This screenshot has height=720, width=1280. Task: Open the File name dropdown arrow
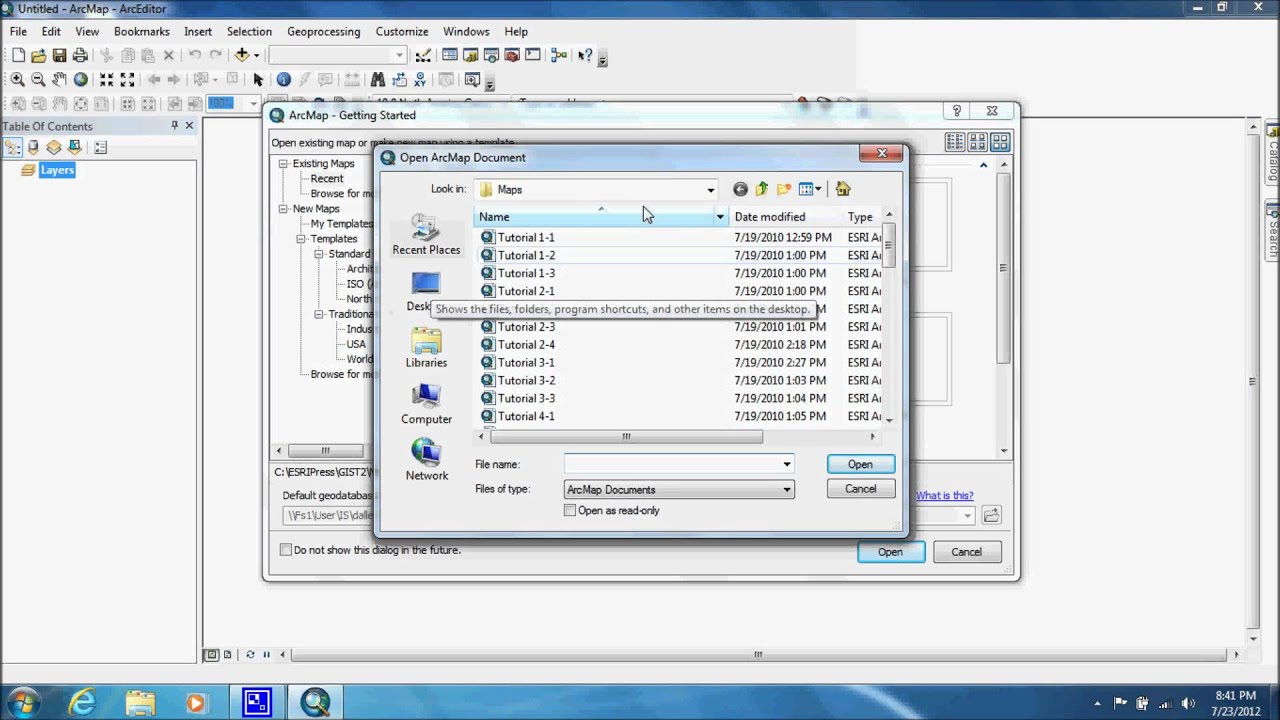(787, 464)
